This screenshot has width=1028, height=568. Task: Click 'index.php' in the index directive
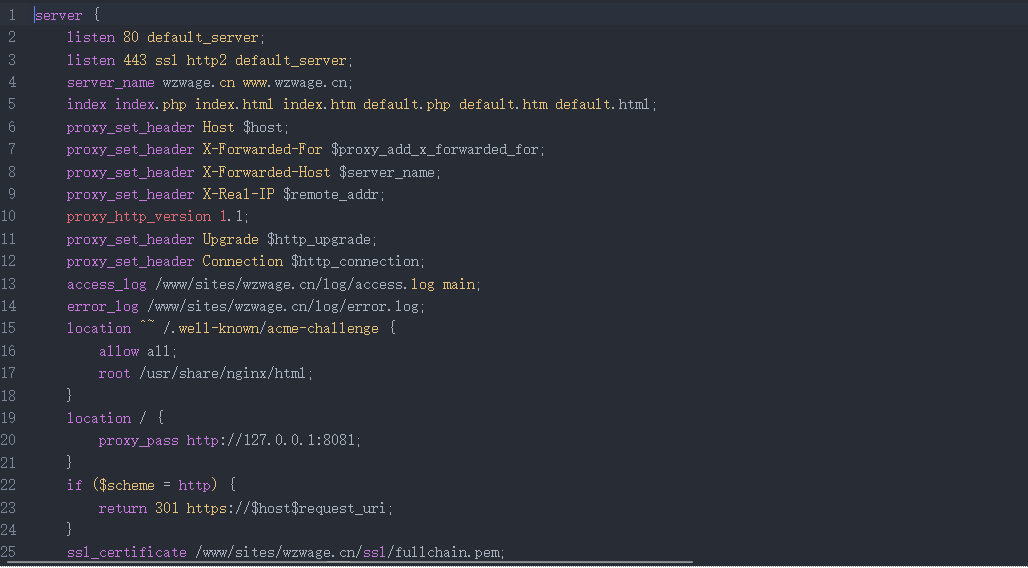pyautogui.click(x=151, y=105)
